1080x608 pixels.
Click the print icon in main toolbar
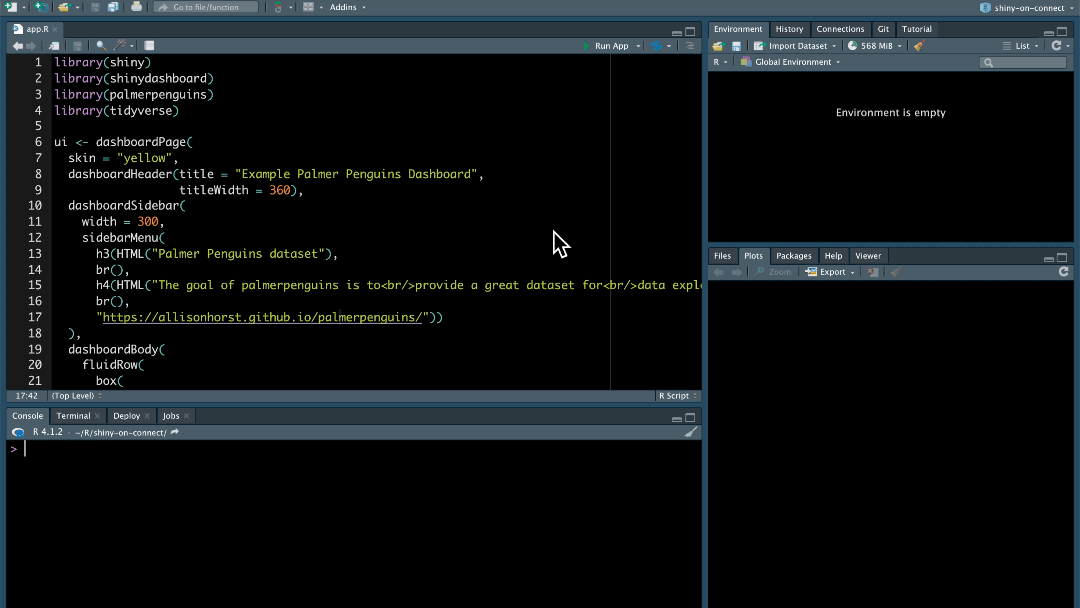136,7
